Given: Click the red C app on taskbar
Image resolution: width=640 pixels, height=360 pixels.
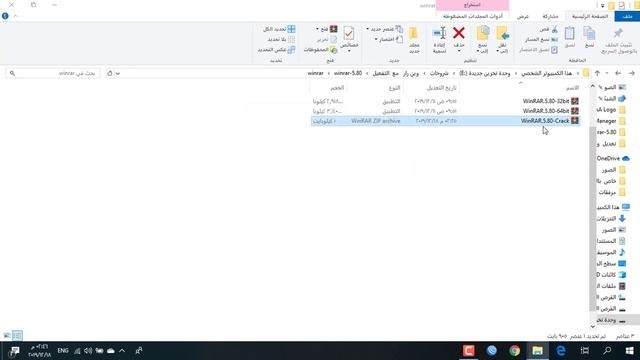Looking at the screenshot, I should point(469,351).
